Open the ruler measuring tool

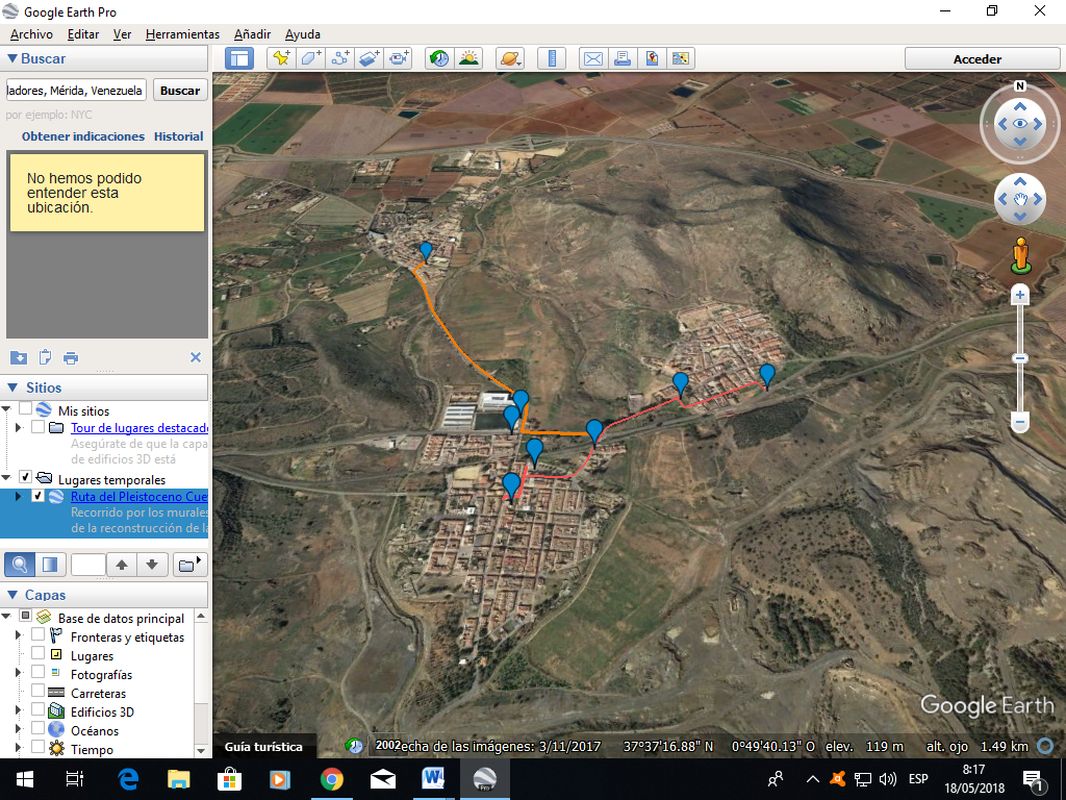551,58
